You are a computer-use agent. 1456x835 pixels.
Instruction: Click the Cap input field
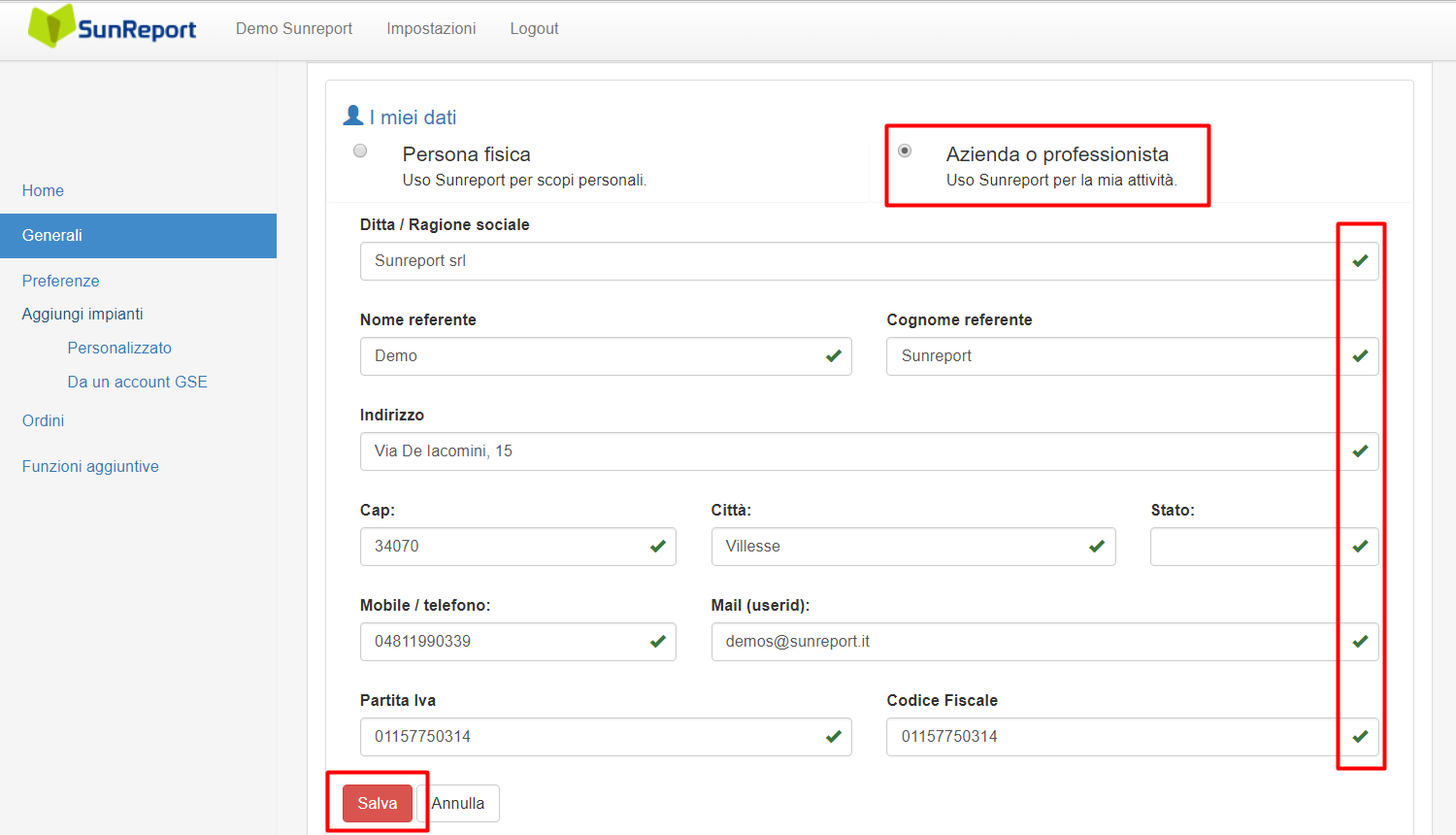(517, 546)
